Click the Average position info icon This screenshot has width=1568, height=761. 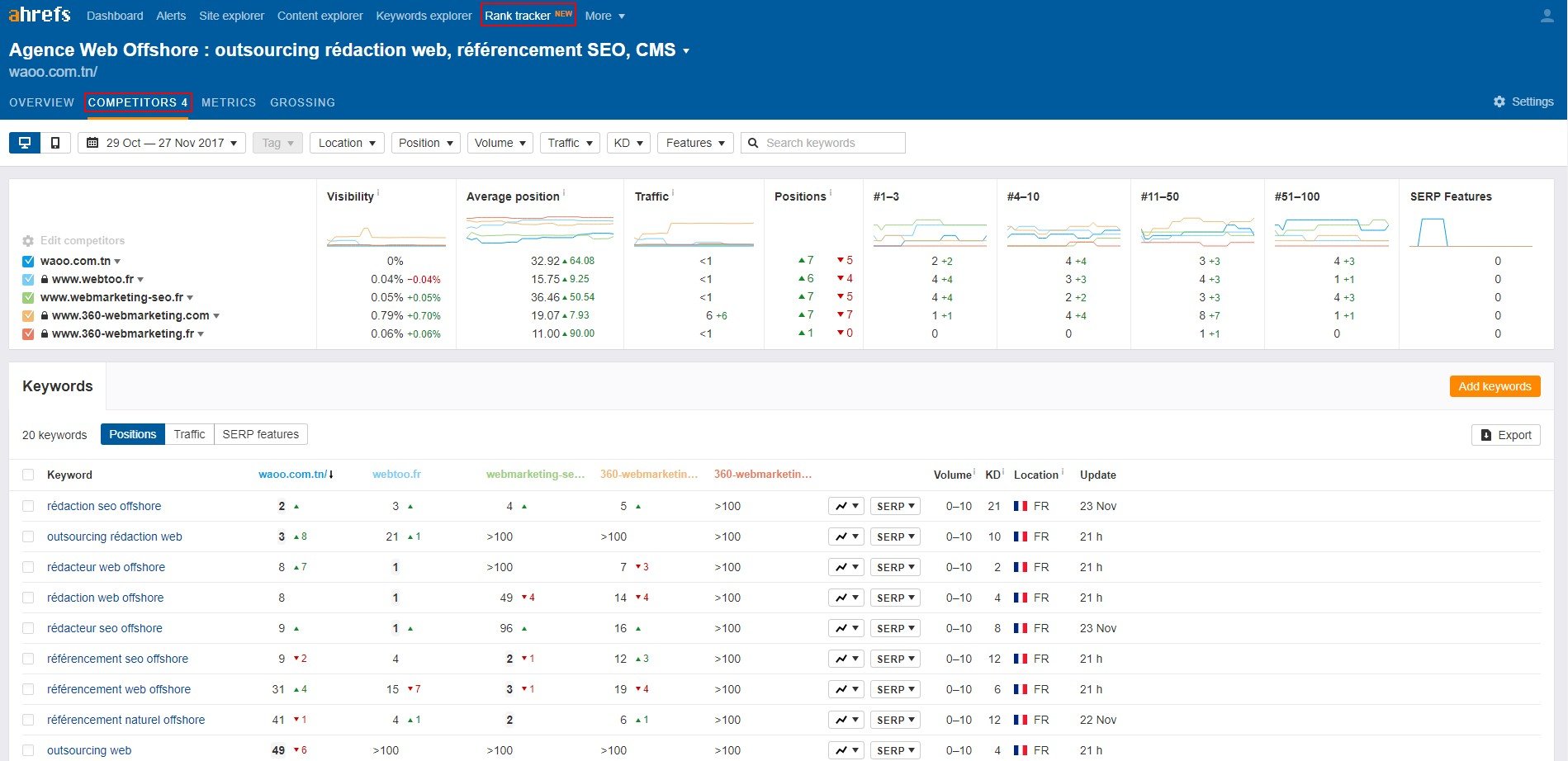tap(564, 194)
